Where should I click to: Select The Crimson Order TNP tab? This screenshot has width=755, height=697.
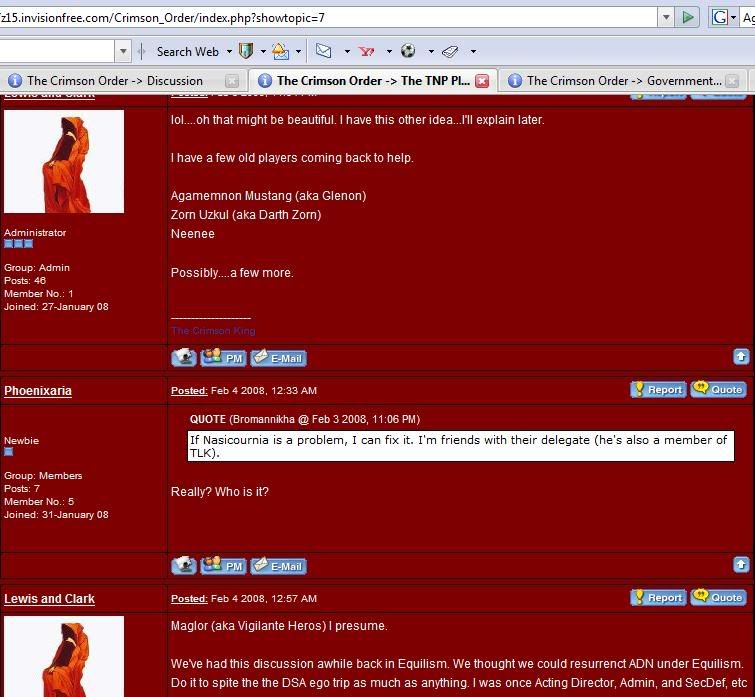pos(373,81)
